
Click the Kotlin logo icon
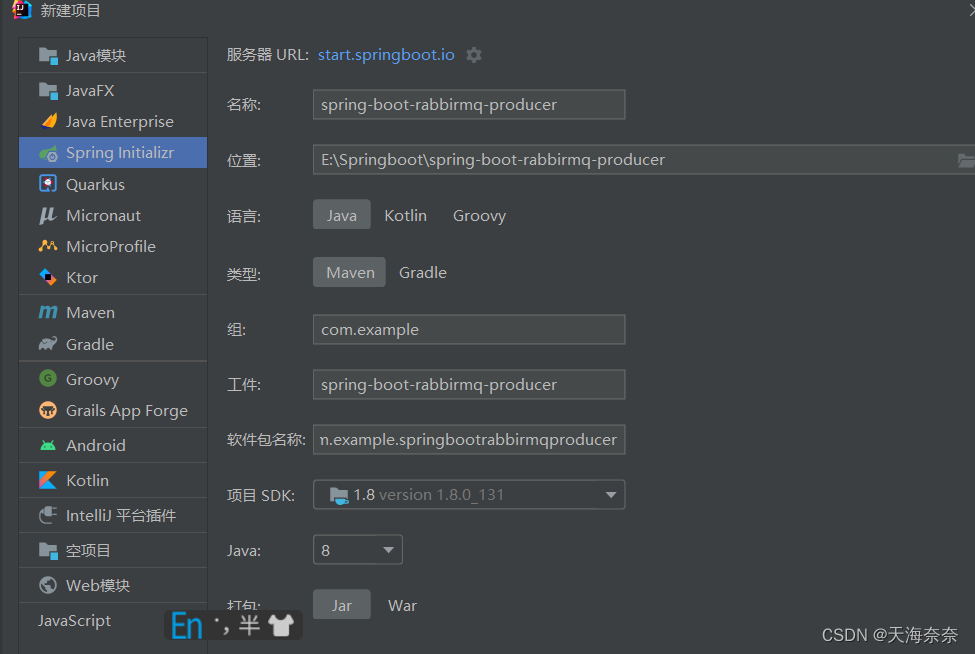point(48,480)
